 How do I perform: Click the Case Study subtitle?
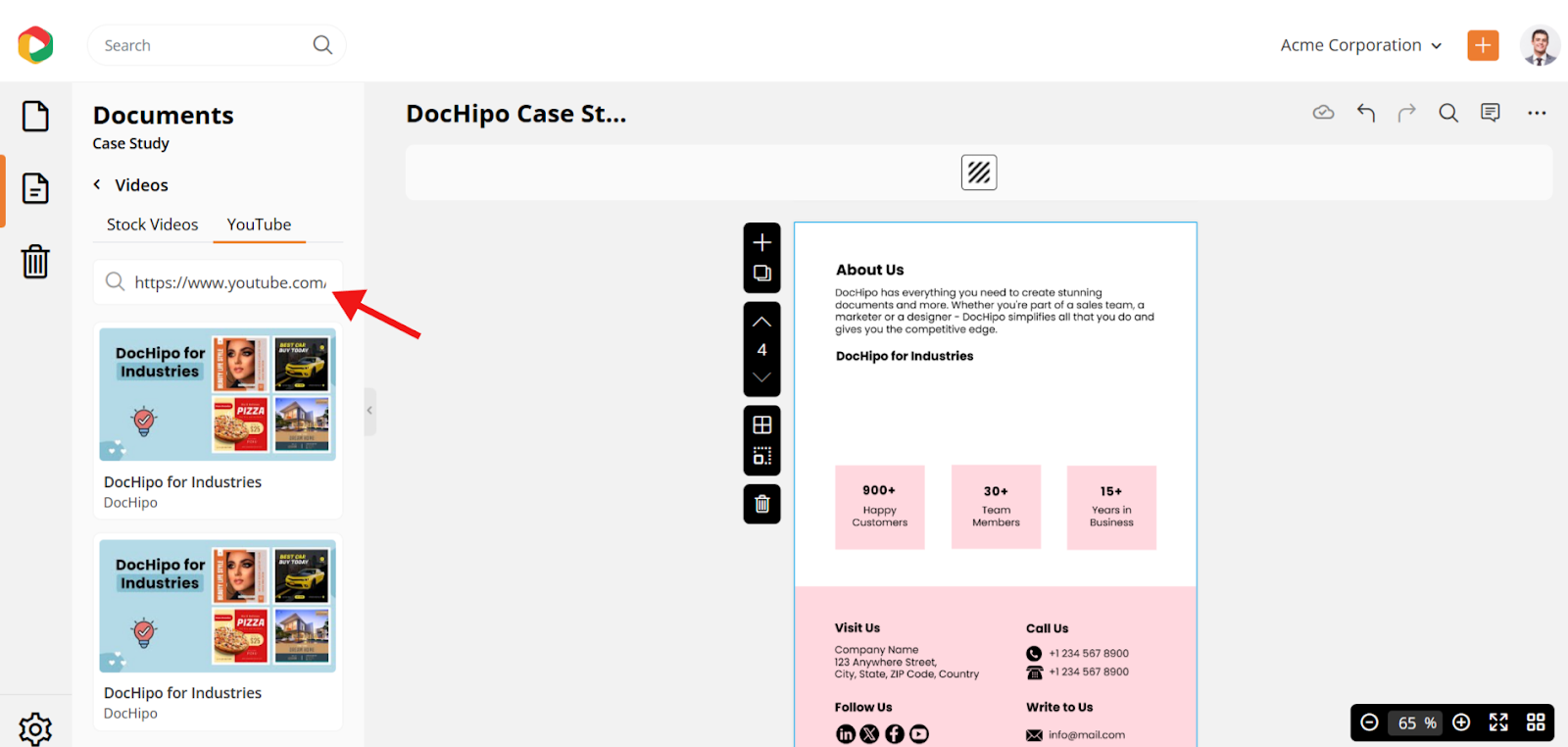pyautogui.click(x=131, y=143)
